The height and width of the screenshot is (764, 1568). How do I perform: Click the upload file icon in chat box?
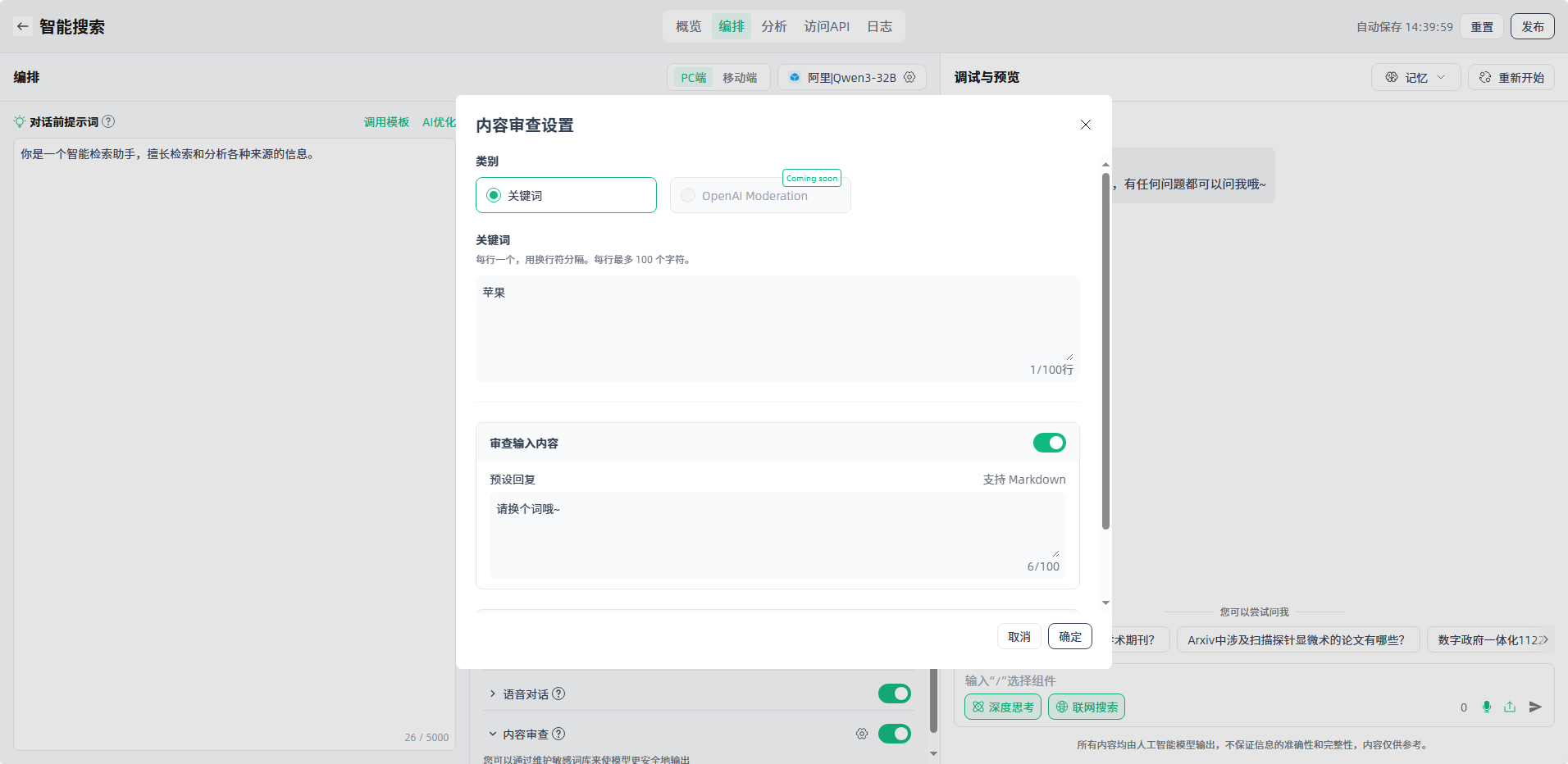click(1510, 707)
